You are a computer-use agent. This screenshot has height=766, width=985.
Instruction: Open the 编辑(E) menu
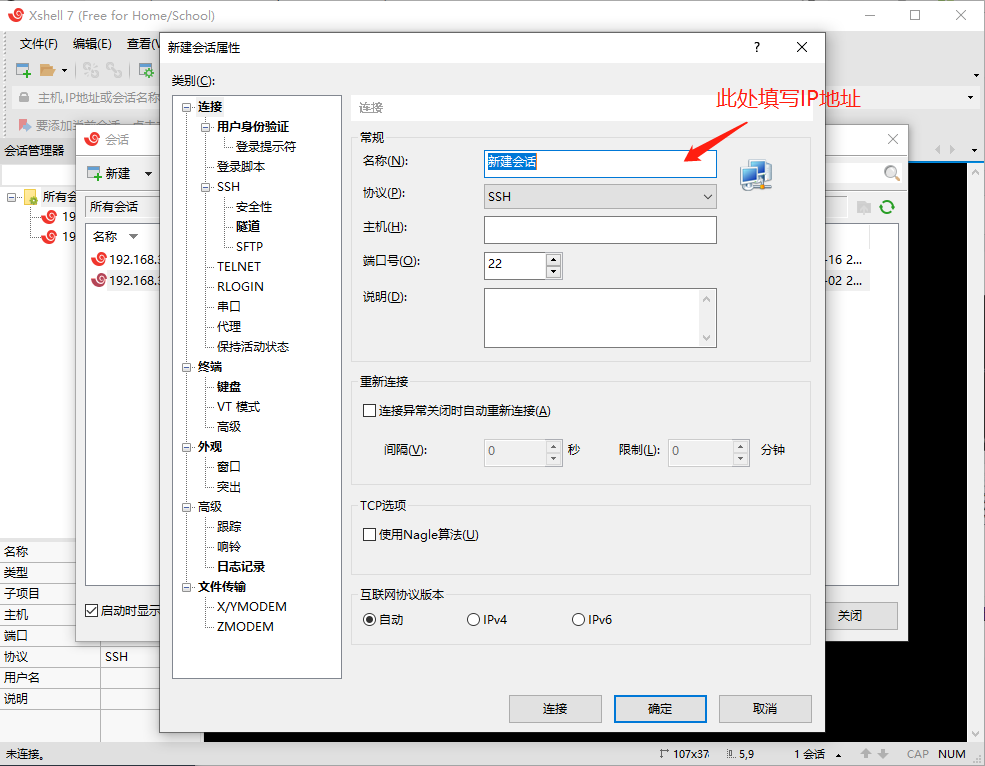(x=92, y=43)
